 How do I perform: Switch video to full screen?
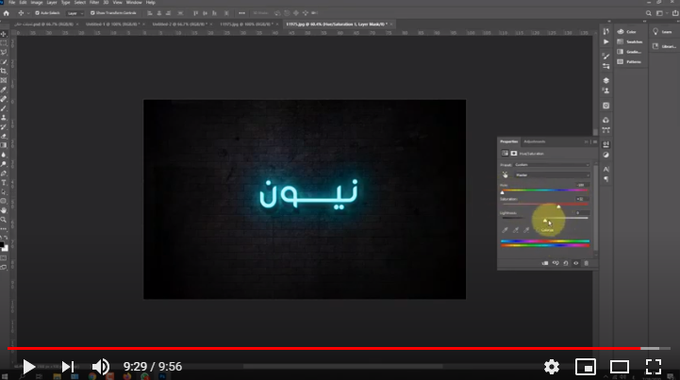click(x=654, y=367)
